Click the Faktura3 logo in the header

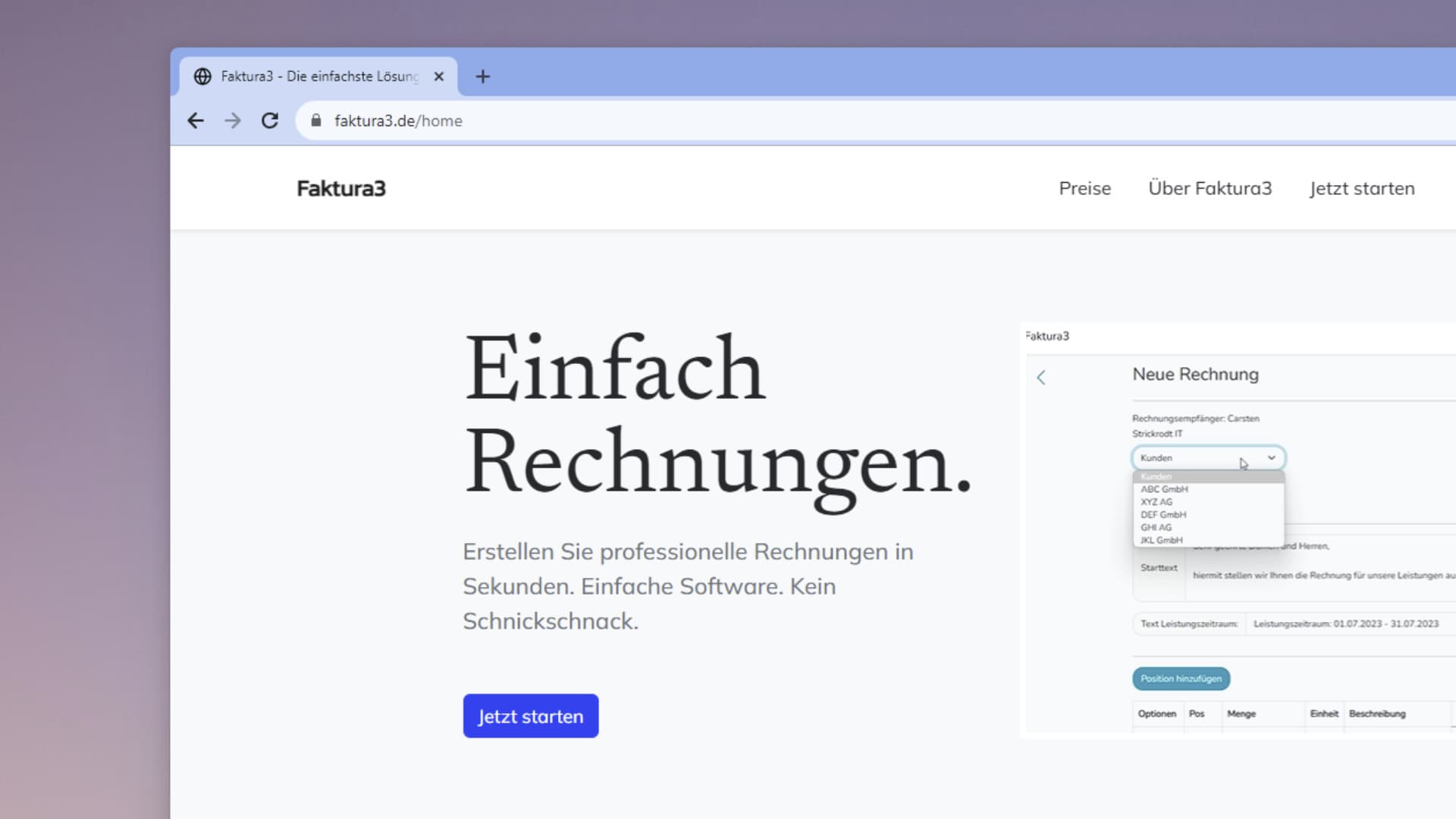click(341, 188)
